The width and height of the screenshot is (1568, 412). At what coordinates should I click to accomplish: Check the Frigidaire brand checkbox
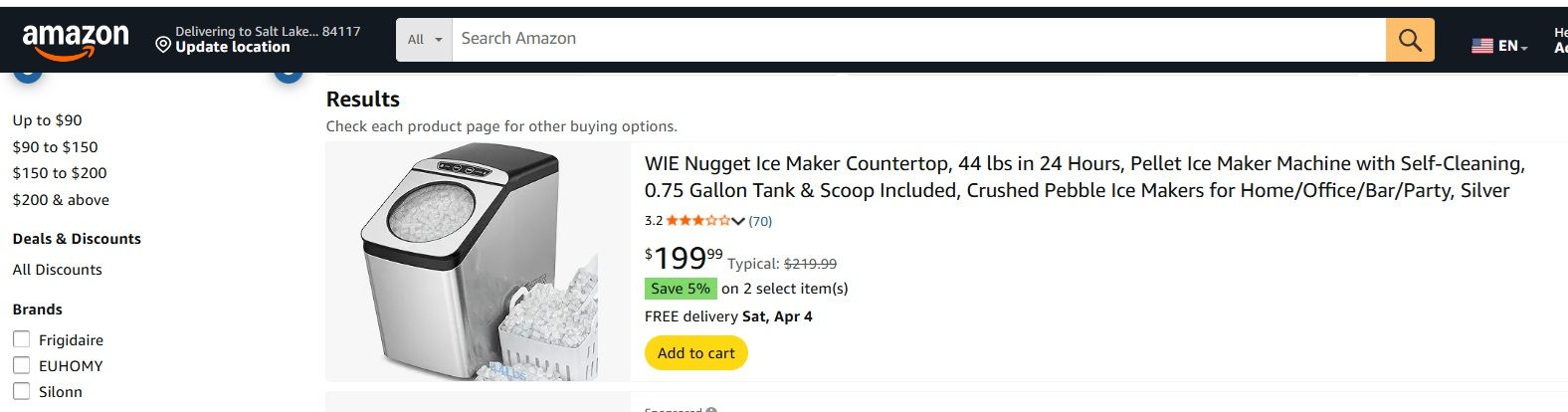pyautogui.click(x=22, y=339)
